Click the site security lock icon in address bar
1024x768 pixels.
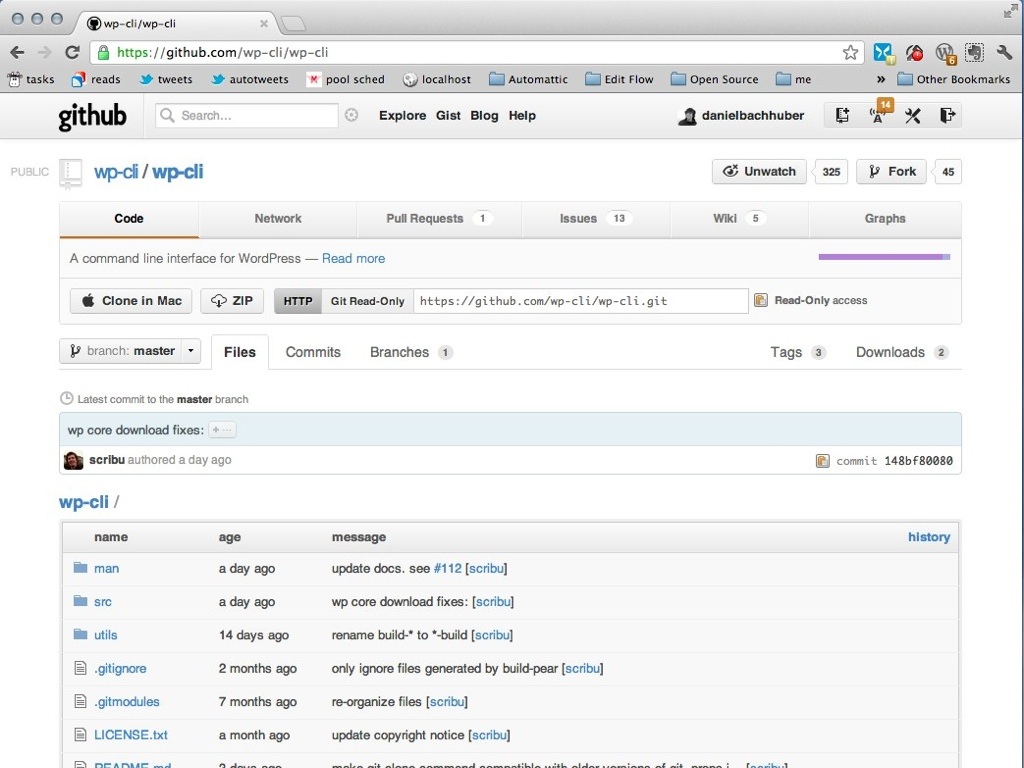103,52
